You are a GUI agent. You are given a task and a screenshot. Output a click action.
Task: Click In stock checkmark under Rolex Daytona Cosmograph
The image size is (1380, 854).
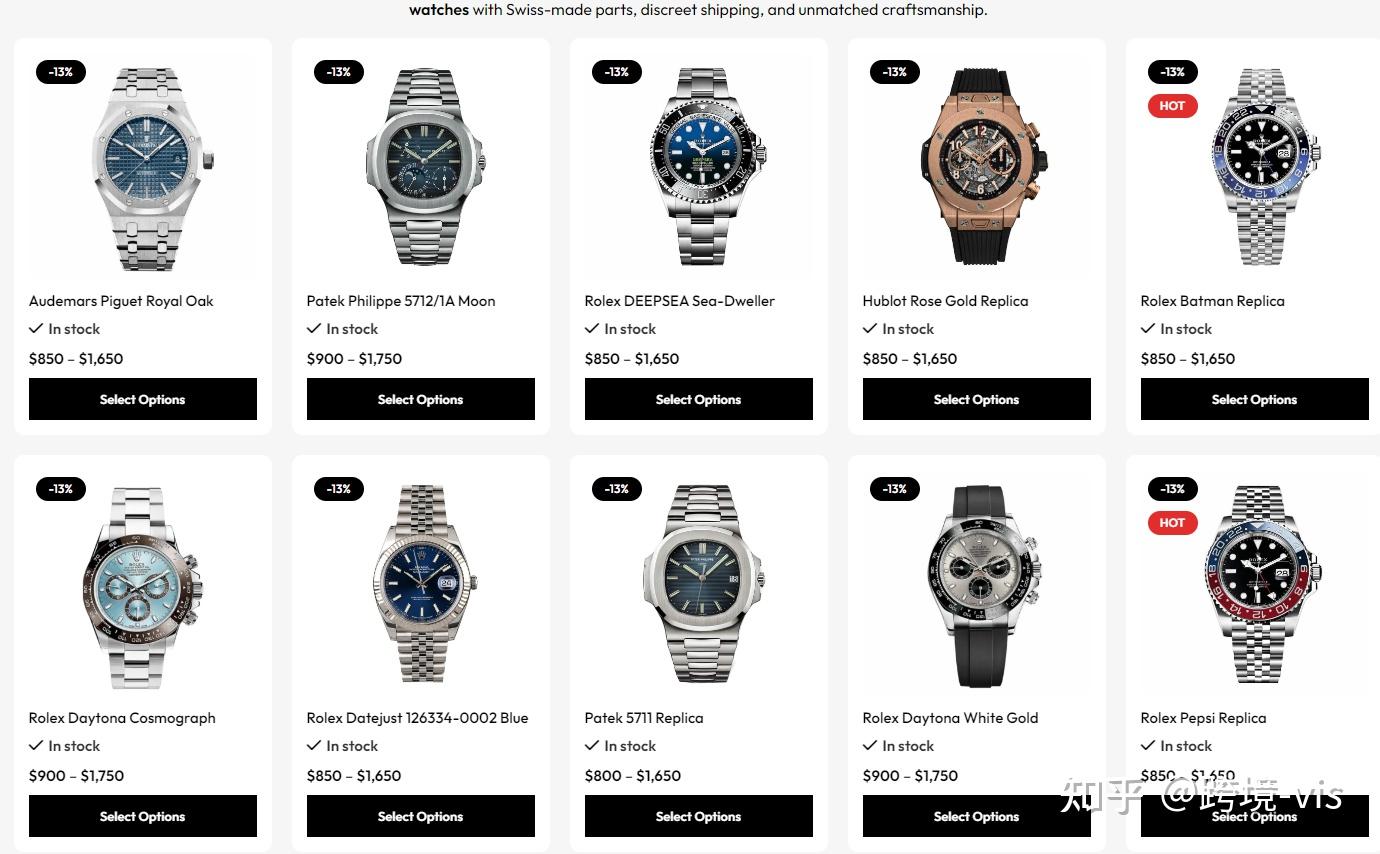point(36,745)
